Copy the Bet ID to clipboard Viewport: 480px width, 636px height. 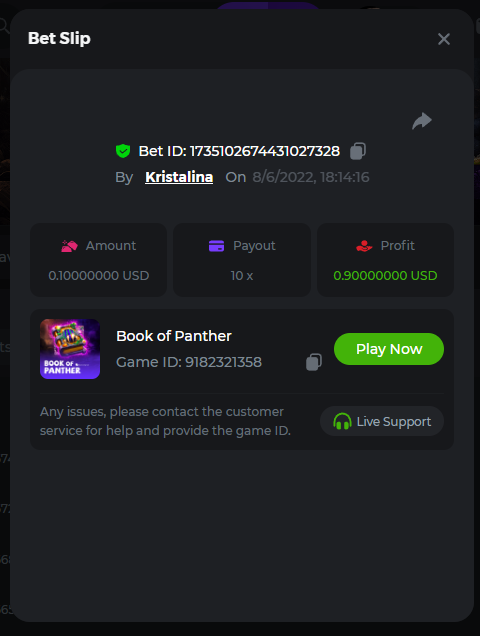click(x=358, y=151)
